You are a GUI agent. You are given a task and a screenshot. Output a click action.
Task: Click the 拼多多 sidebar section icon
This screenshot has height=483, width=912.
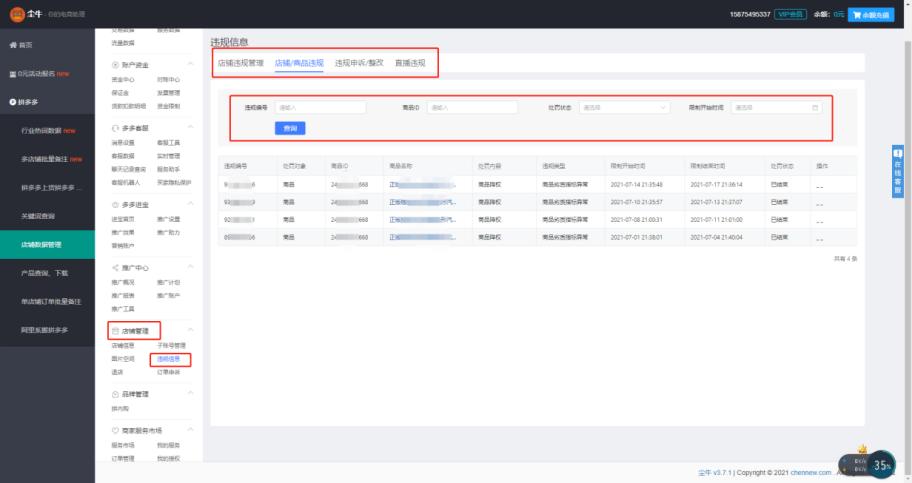click(12, 102)
